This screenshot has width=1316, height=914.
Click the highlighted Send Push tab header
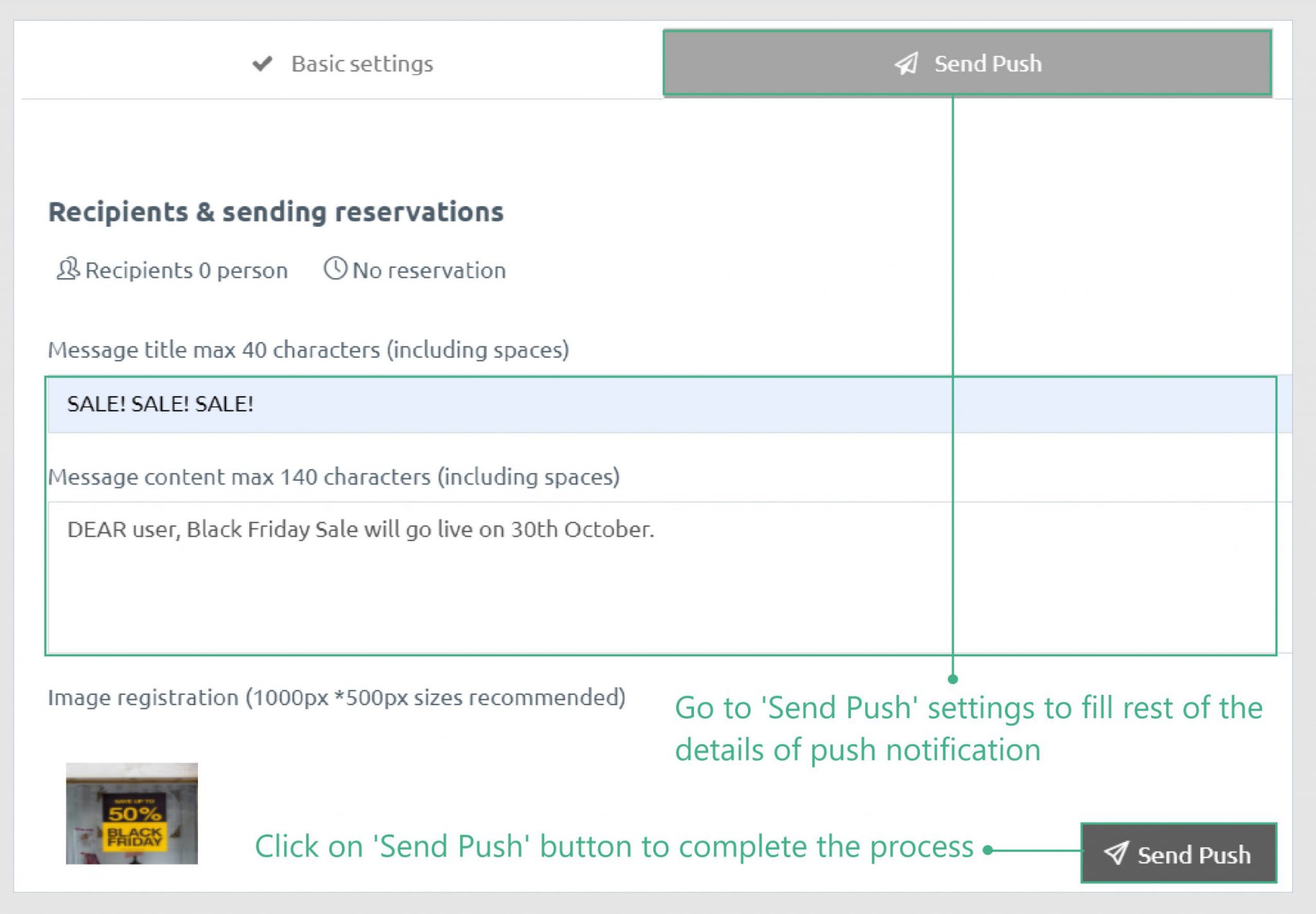point(966,64)
